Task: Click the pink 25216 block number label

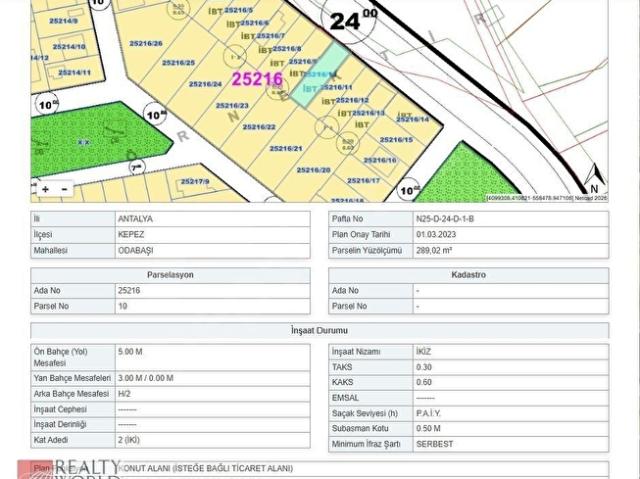Action: coord(257,79)
